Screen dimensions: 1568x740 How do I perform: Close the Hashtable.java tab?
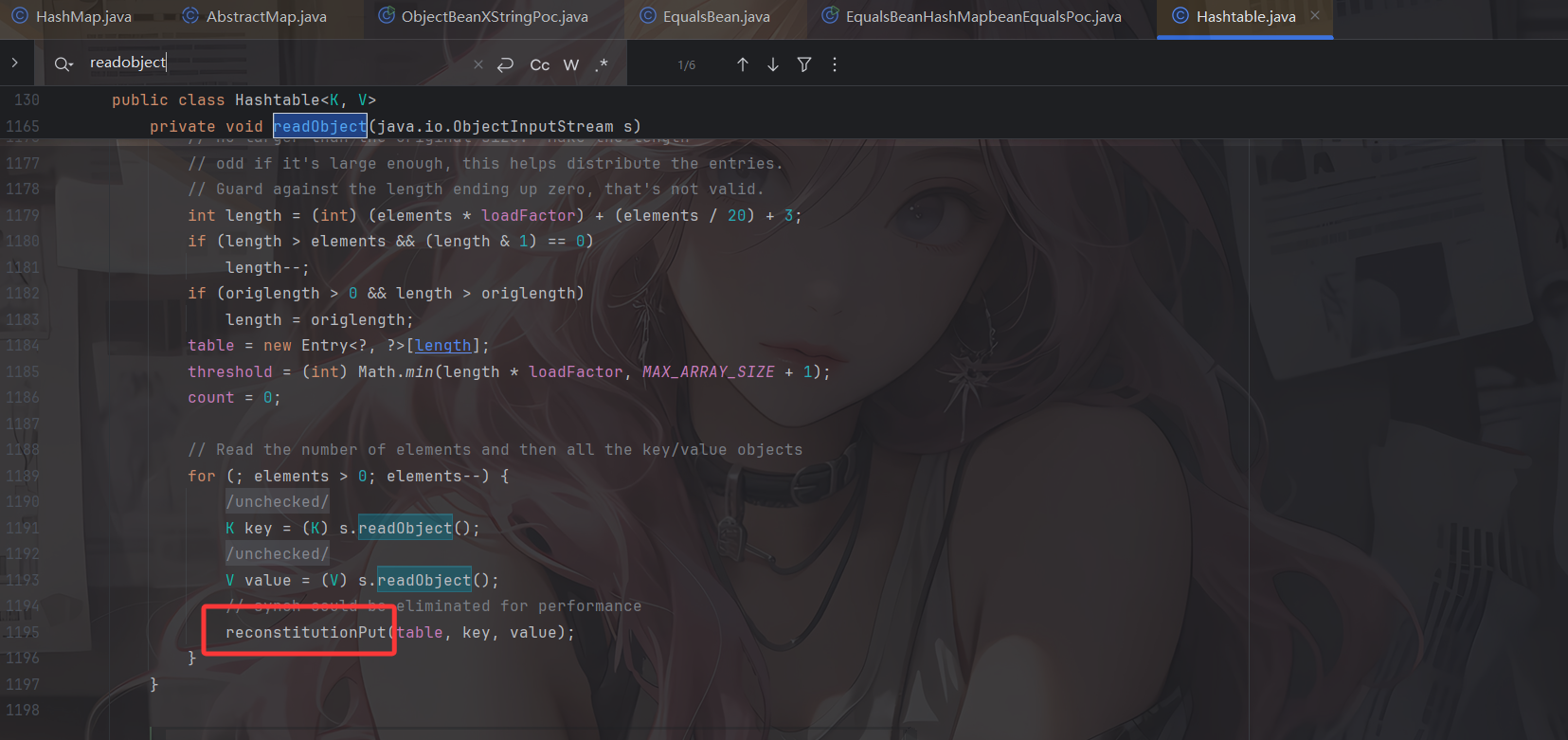click(x=1315, y=16)
